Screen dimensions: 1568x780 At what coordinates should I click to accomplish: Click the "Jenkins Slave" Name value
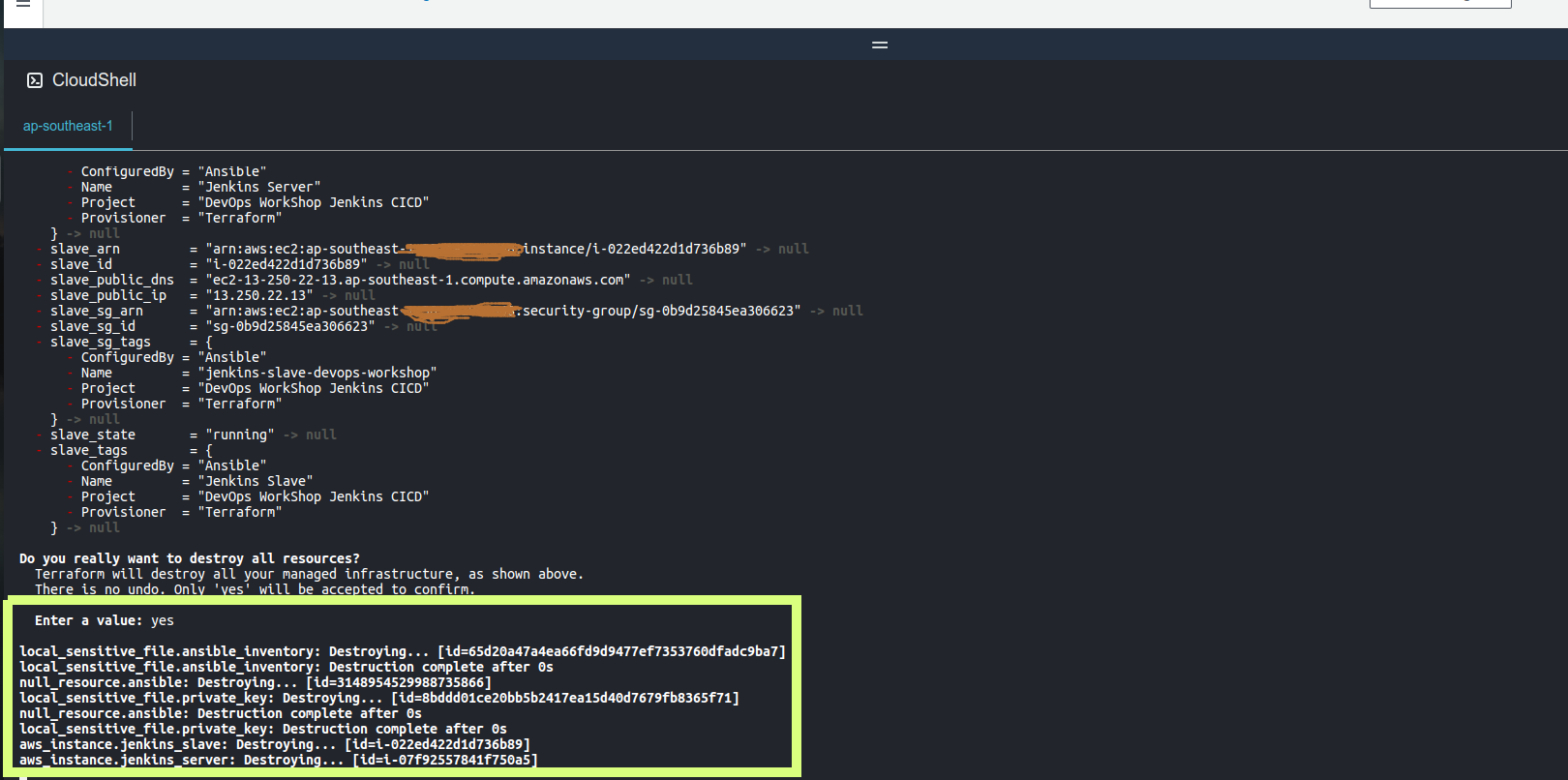point(256,481)
